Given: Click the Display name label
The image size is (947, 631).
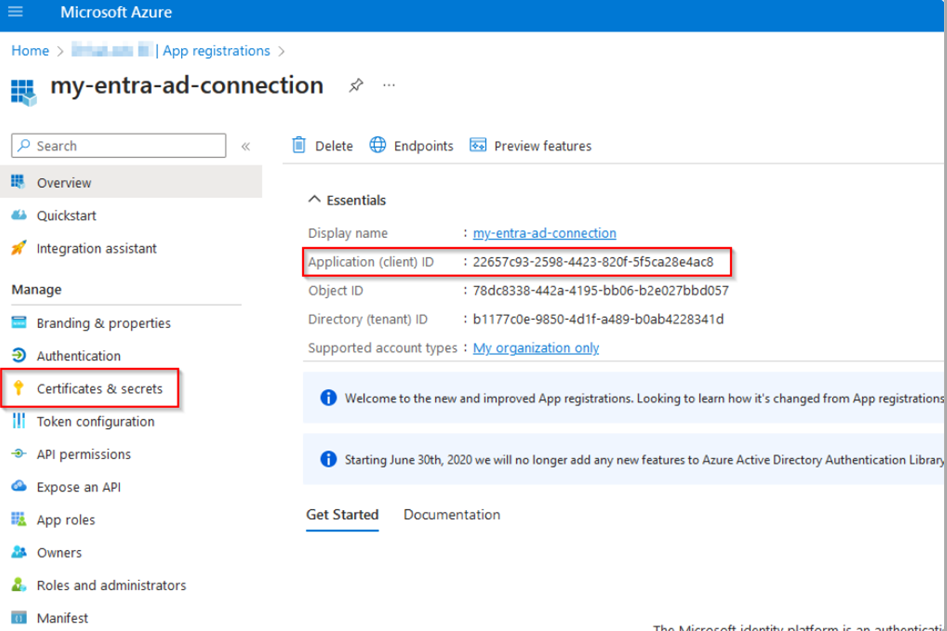Looking at the screenshot, I should click(x=348, y=233).
